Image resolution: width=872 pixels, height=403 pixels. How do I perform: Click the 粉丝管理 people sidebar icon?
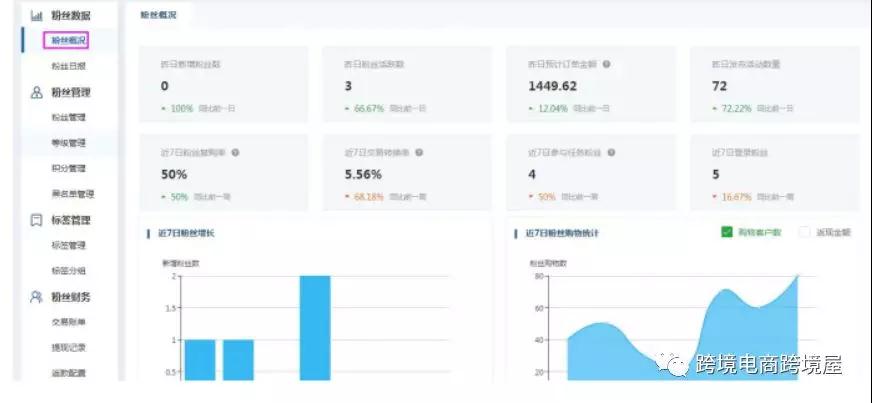click(x=36, y=93)
